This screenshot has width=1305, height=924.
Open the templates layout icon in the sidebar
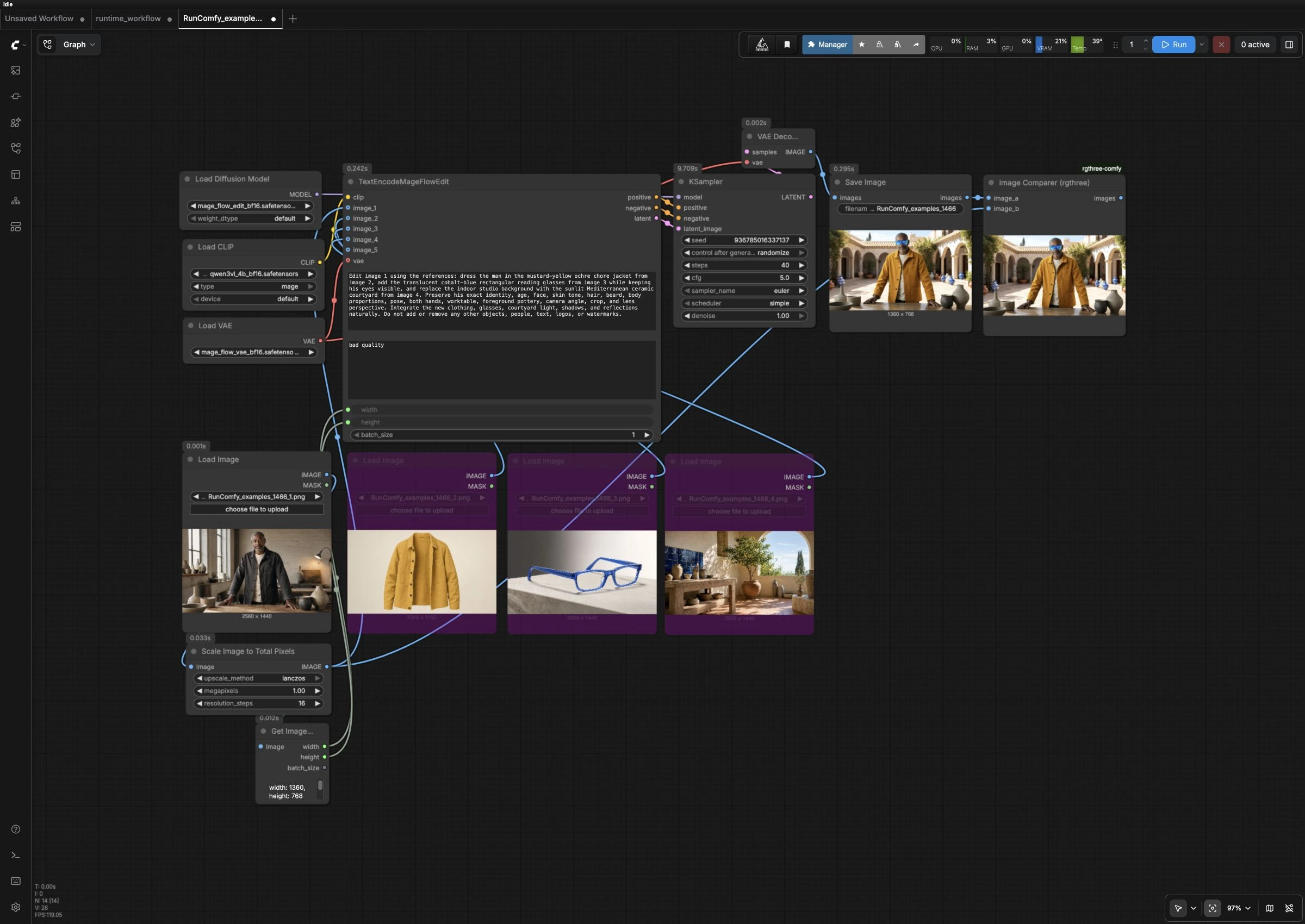(16, 174)
